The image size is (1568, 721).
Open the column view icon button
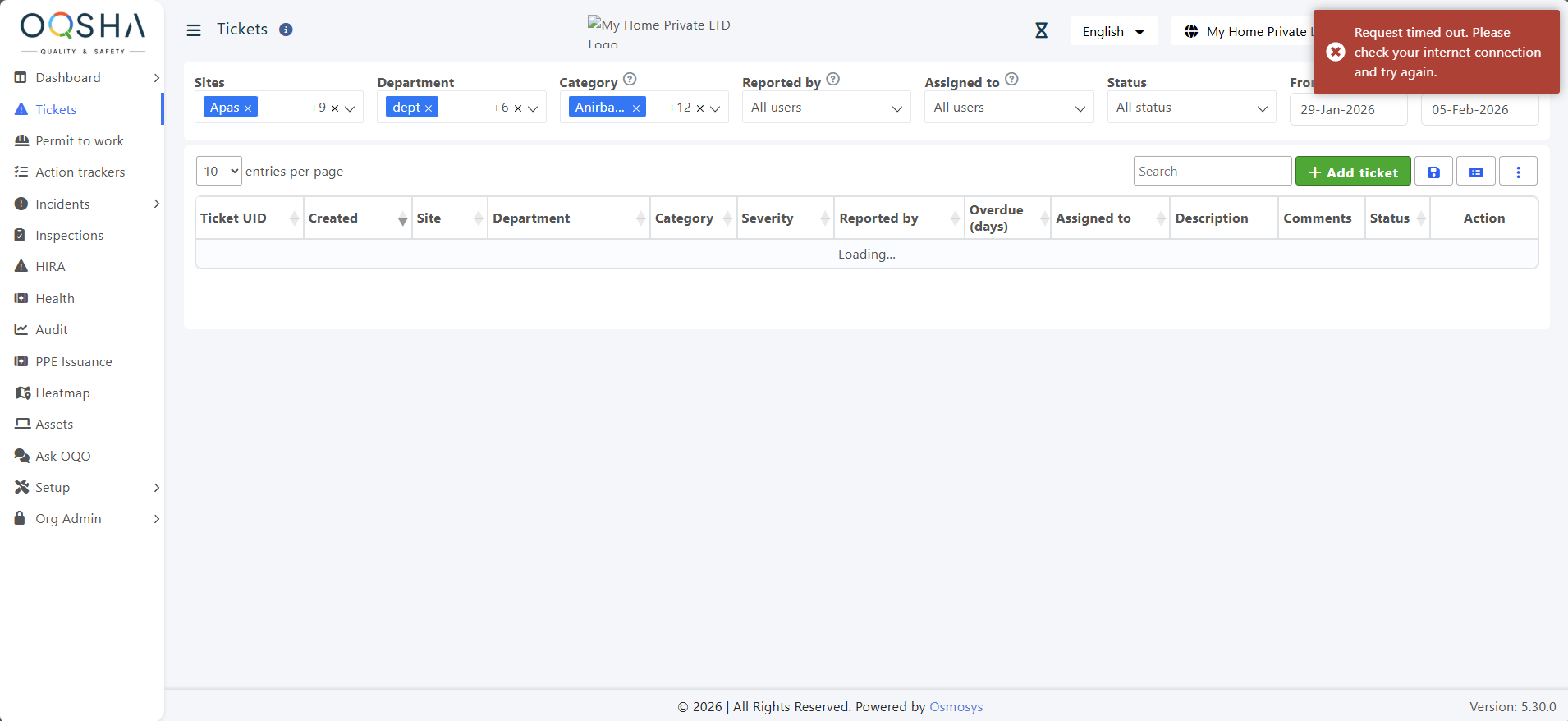pos(1475,172)
